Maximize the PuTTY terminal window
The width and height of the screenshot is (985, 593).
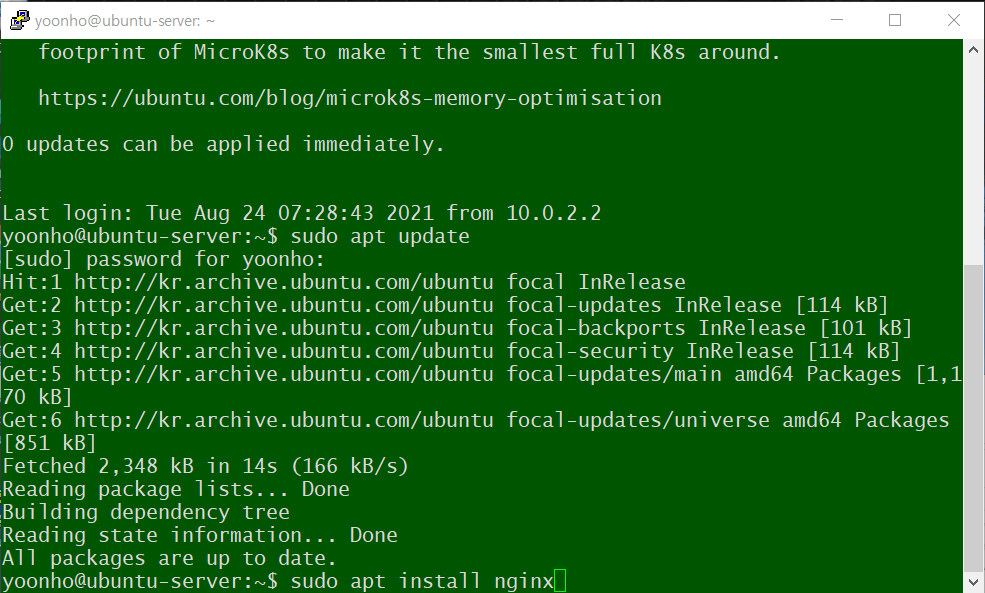pos(895,20)
